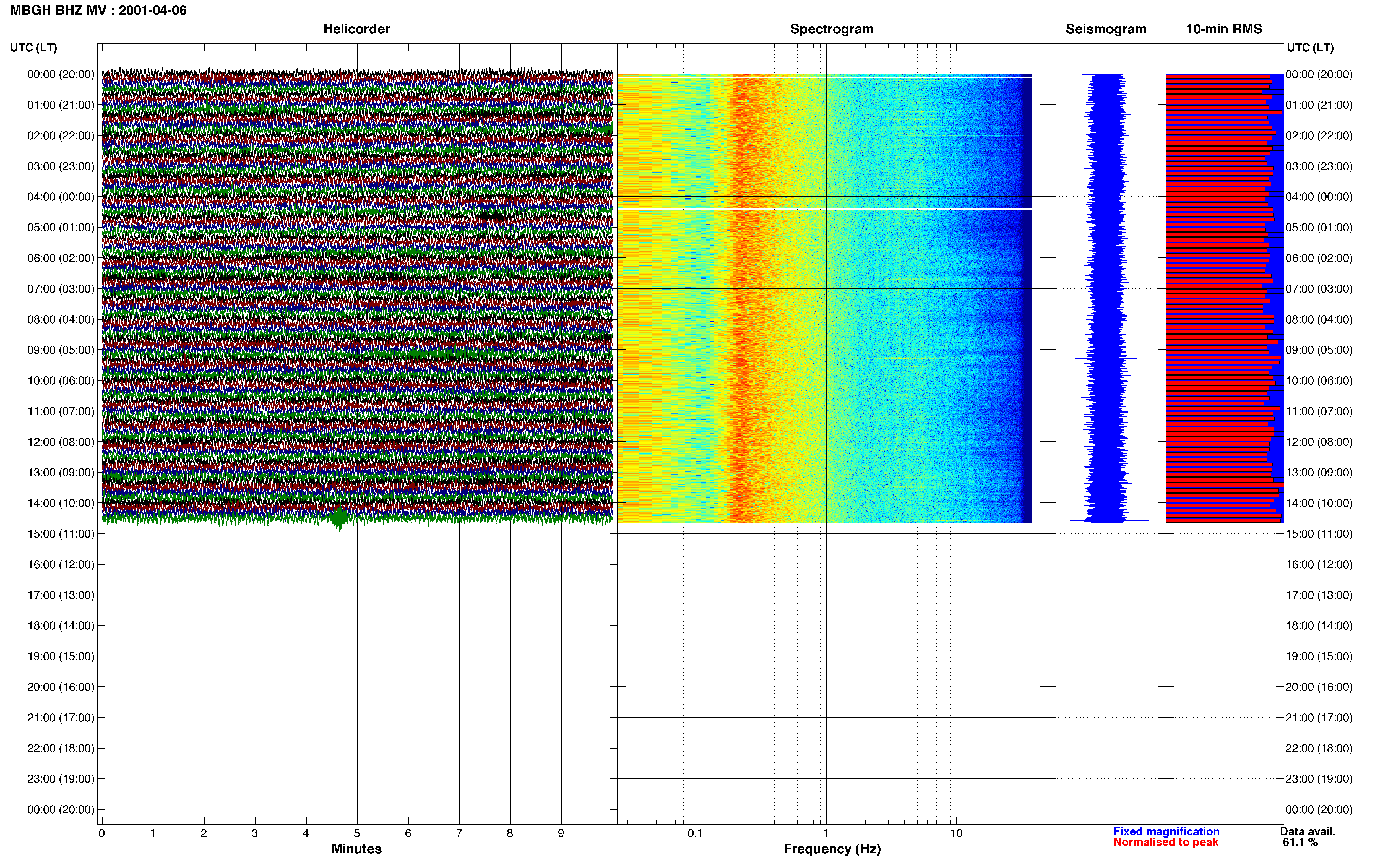Click the 'Minutes' axis label under the Helicorder
The width and height of the screenshot is (1388, 868).
pos(356,848)
